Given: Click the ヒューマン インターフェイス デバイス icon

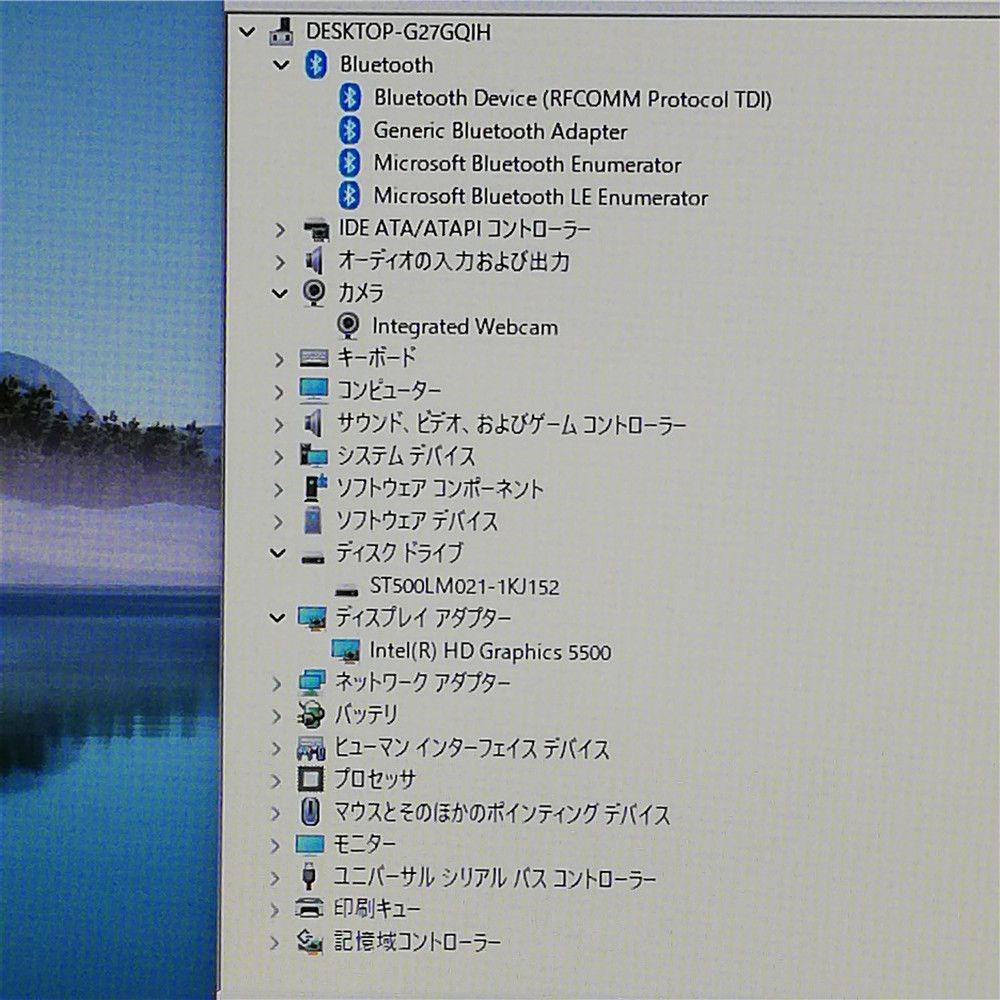Looking at the screenshot, I should [311, 748].
